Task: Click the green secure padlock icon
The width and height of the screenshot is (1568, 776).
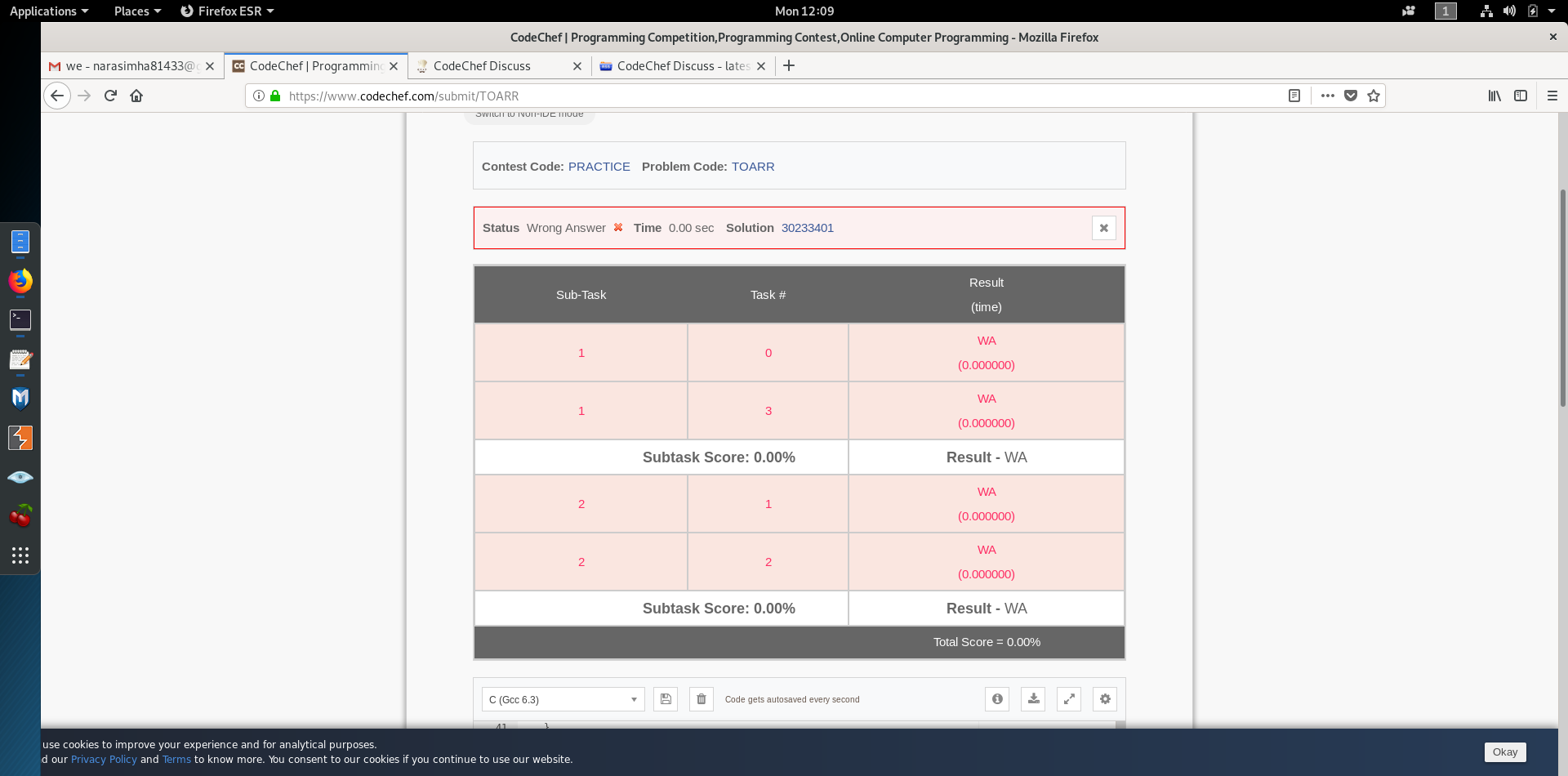Action: click(x=275, y=96)
